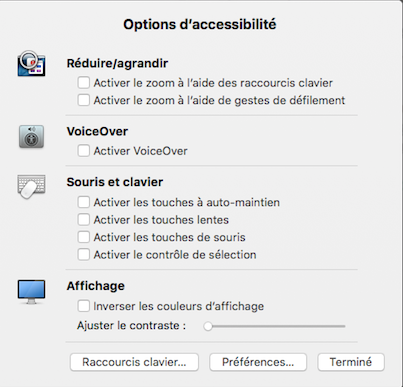
Task: Click the Souris et clavier keyboard icon
Action: pos(31,186)
